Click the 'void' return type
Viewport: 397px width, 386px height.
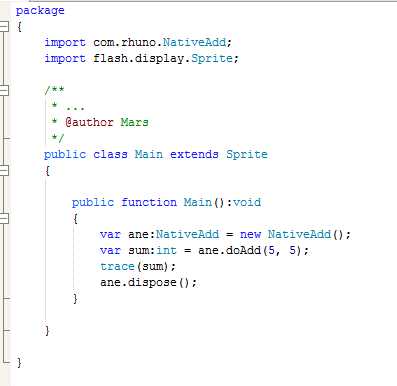point(247,202)
